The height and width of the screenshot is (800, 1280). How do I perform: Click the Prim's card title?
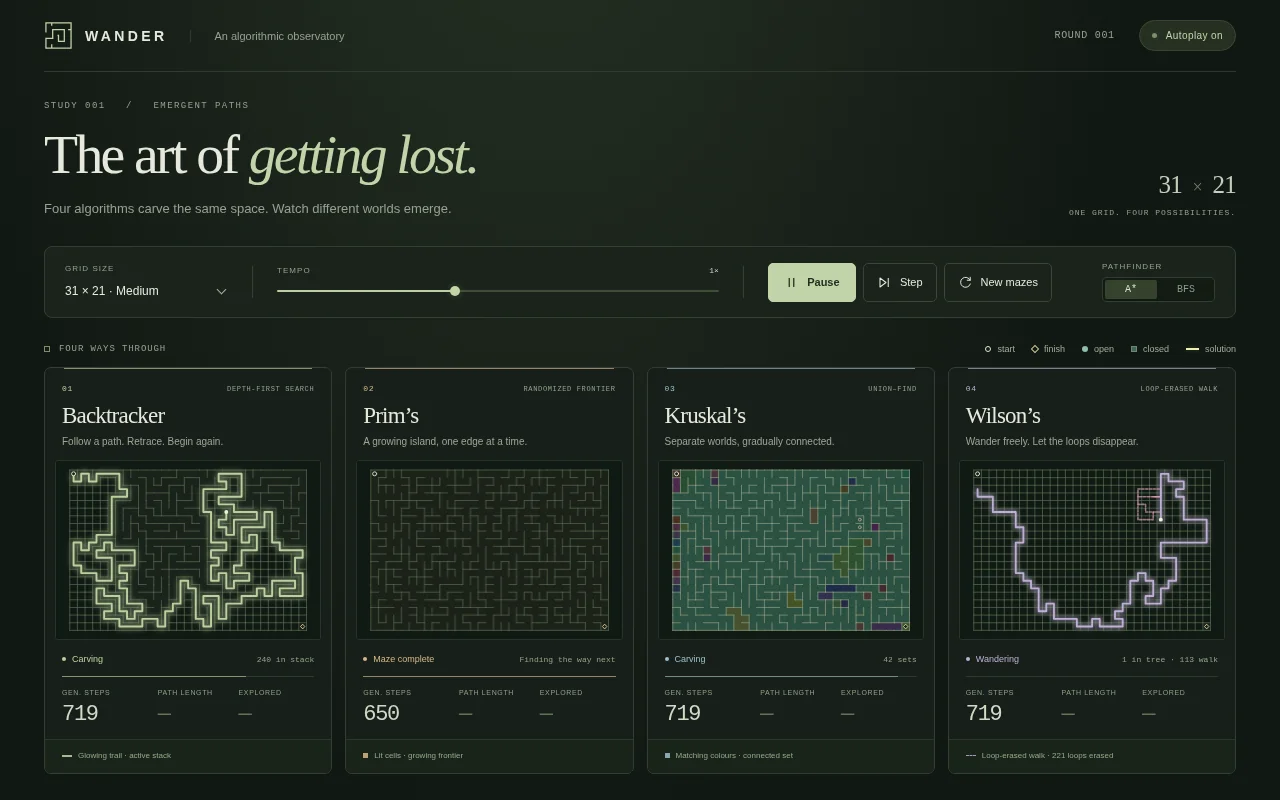pyautogui.click(x=391, y=415)
